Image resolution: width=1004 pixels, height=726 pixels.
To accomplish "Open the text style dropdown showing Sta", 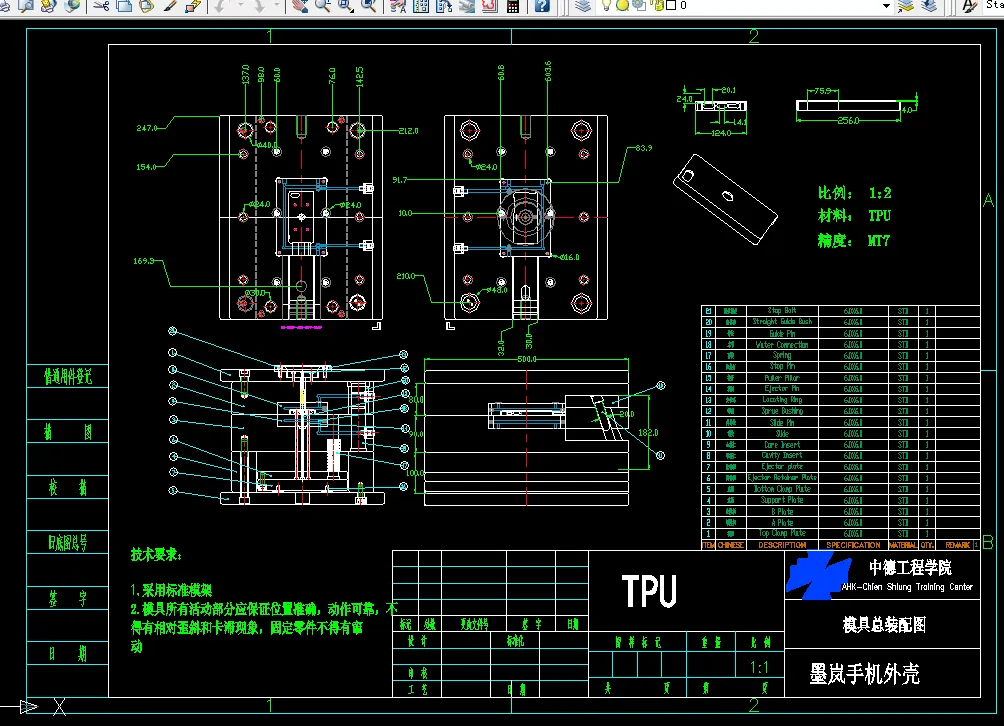I will 994,5.
